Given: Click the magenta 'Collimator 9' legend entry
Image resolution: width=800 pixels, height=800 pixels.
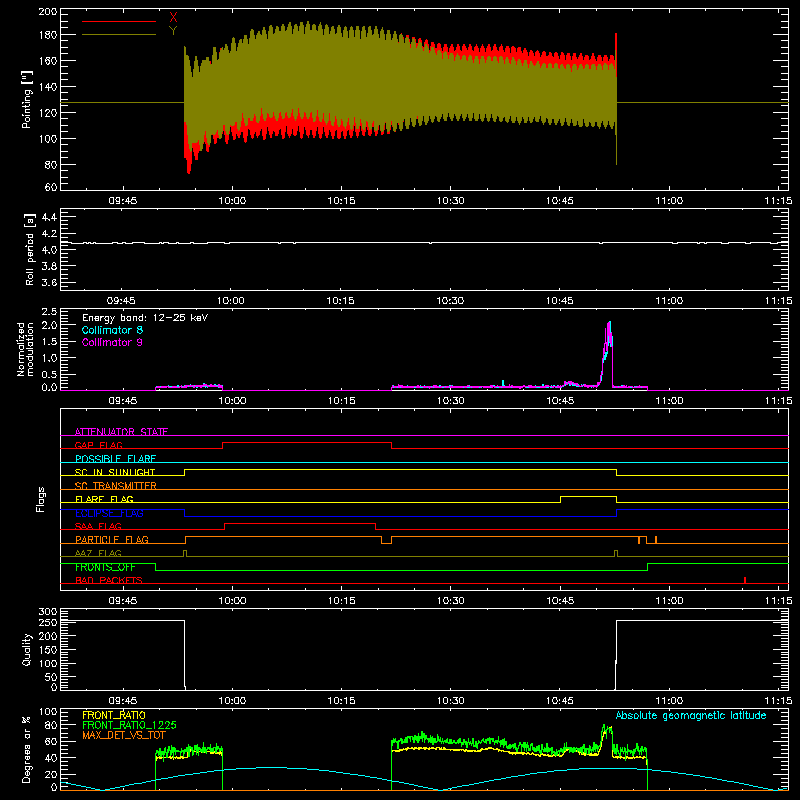Looking at the screenshot, I should point(112,342).
